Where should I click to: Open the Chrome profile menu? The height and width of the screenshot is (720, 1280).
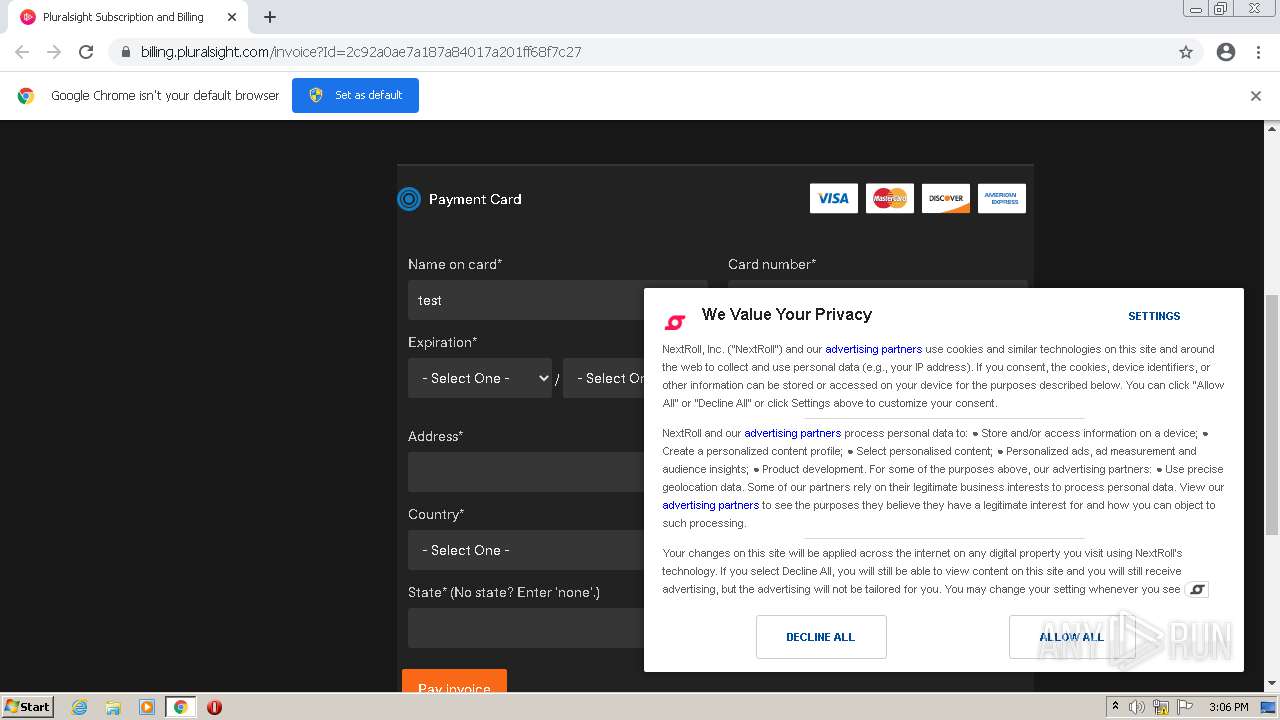point(1226,52)
